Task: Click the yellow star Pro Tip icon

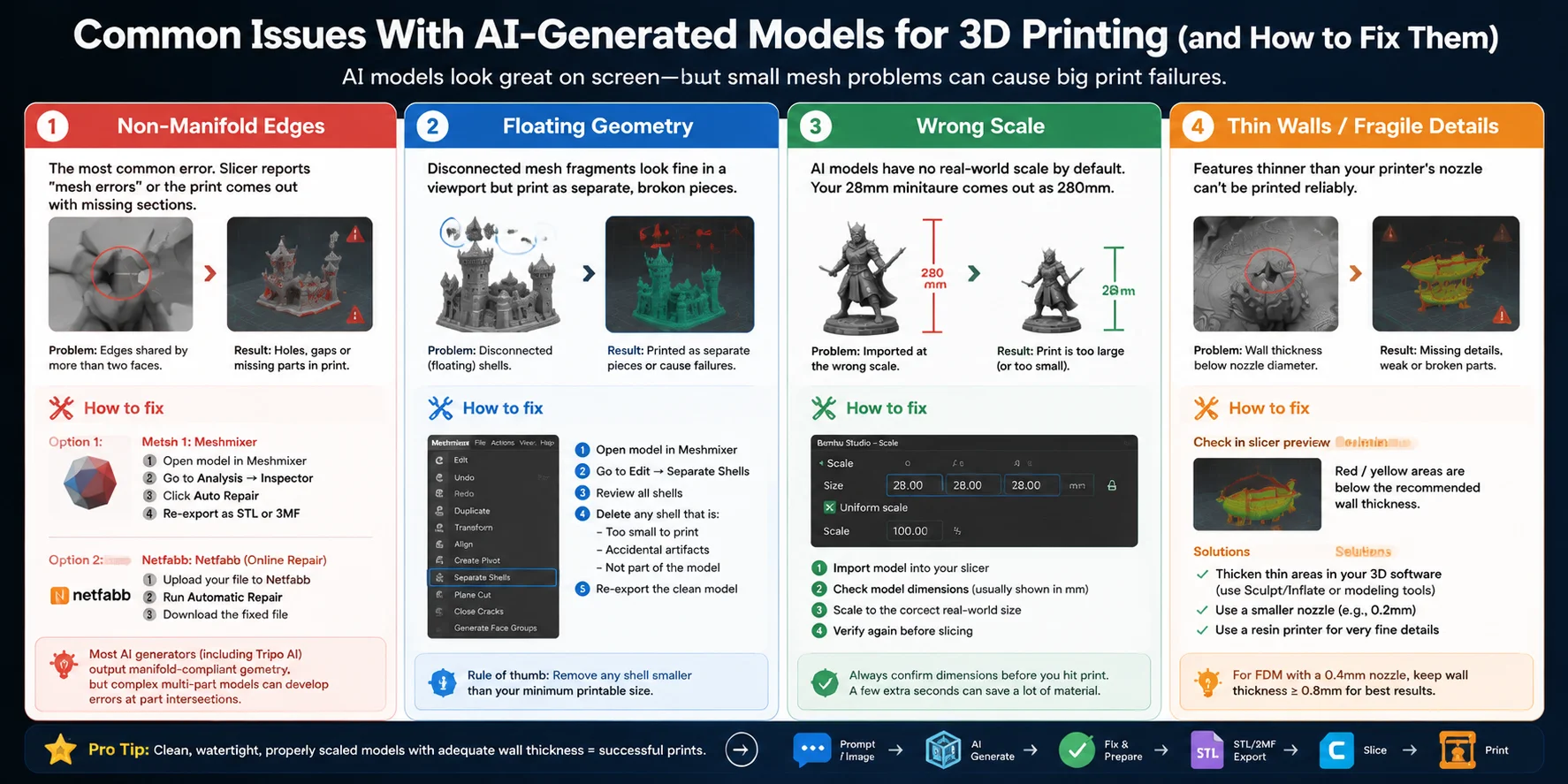Action: pyautogui.click(x=61, y=750)
